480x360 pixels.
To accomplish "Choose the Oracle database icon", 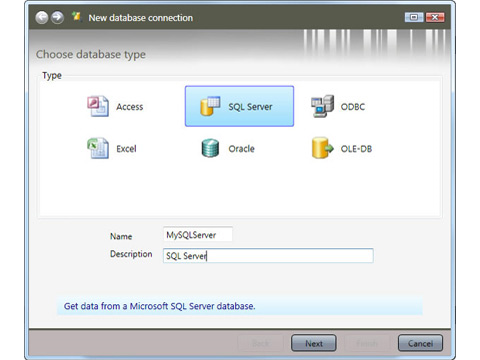I will 210,148.
